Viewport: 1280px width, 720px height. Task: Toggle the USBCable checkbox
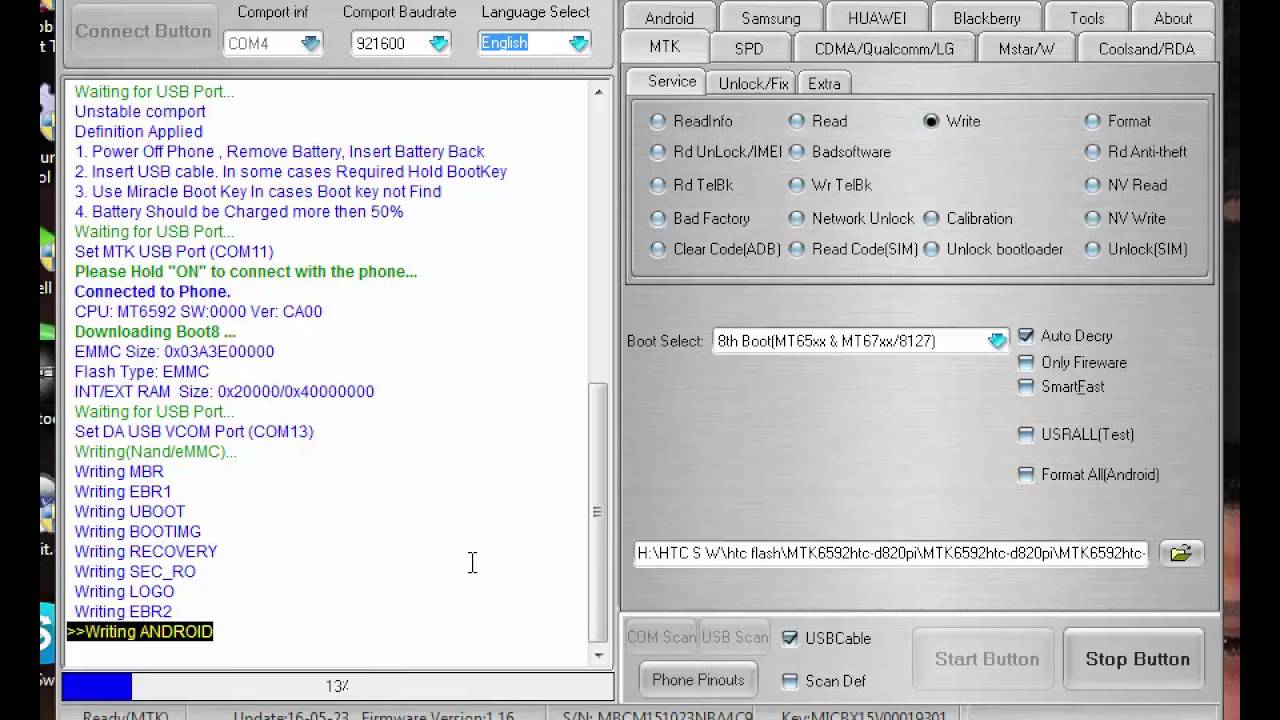[x=790, y=638]
